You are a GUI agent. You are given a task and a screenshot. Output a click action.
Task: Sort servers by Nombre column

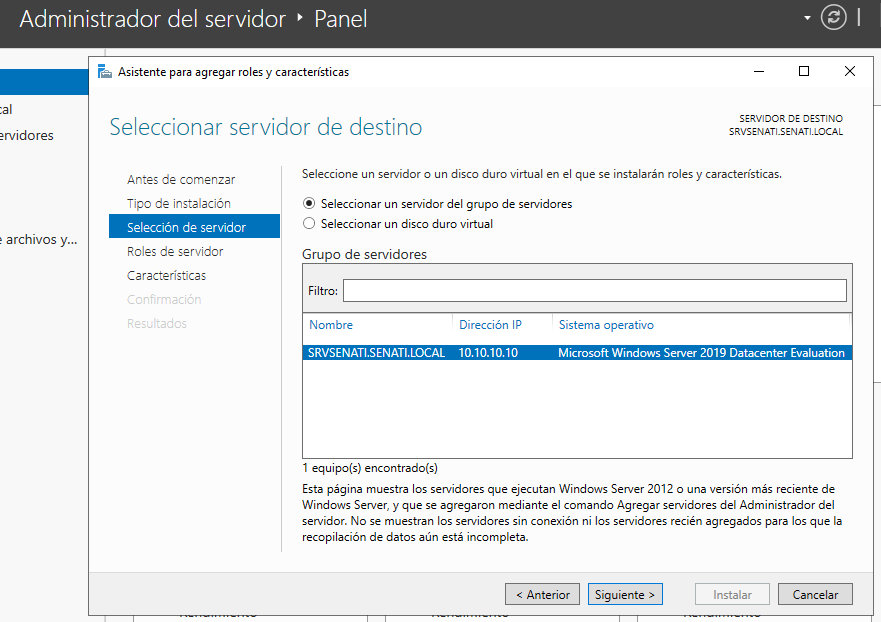[331, 325]
